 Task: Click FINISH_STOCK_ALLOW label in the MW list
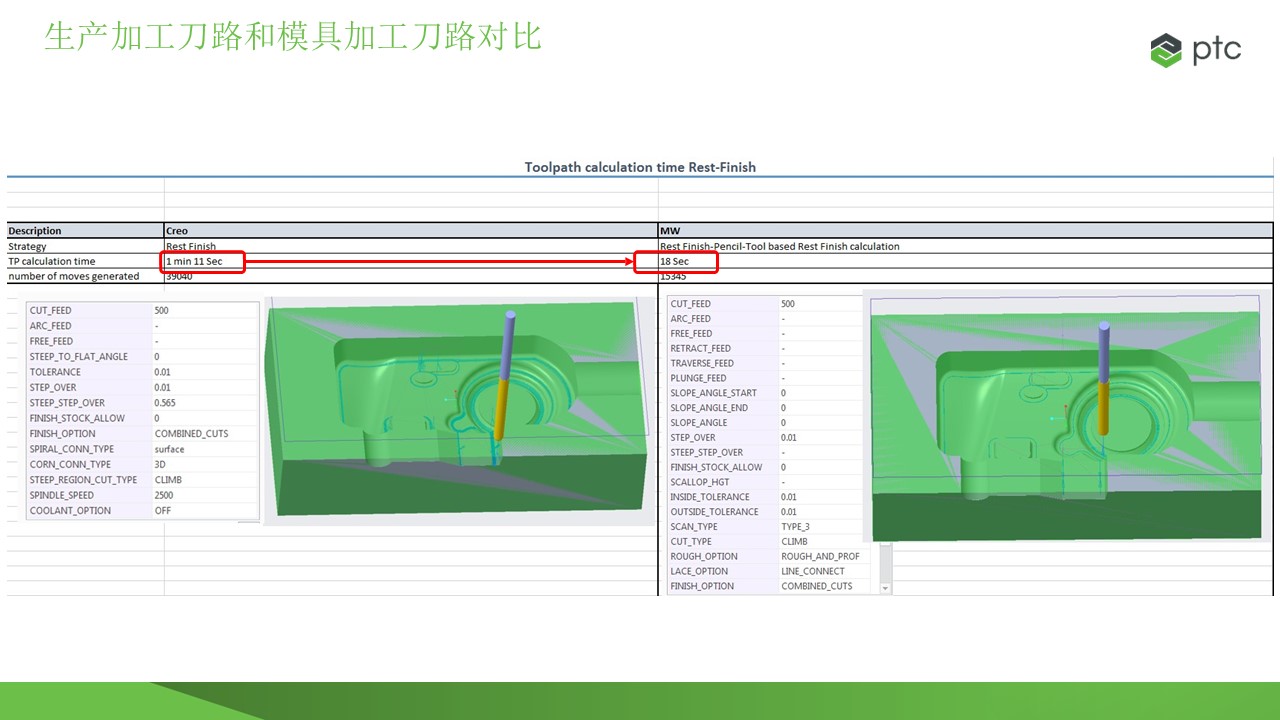click(716, 467)
